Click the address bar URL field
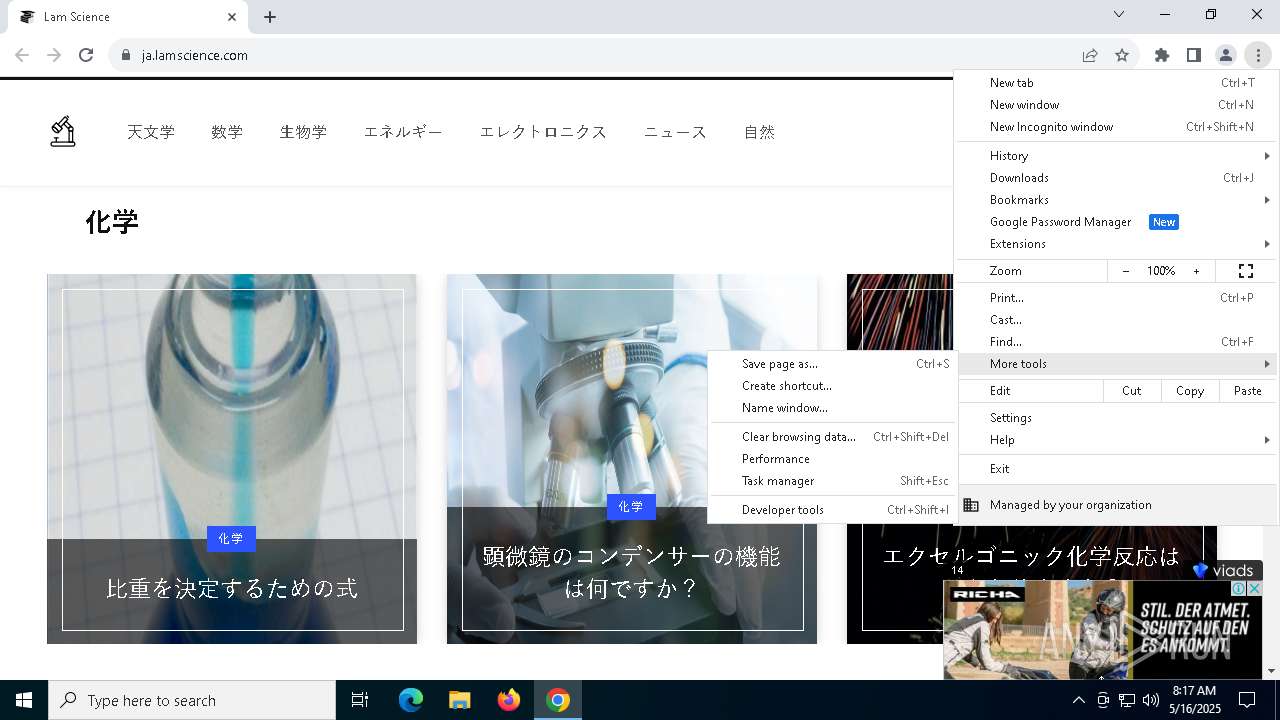Image resolution: width=1280 pixels, height=720 pixels. [600, 55]
